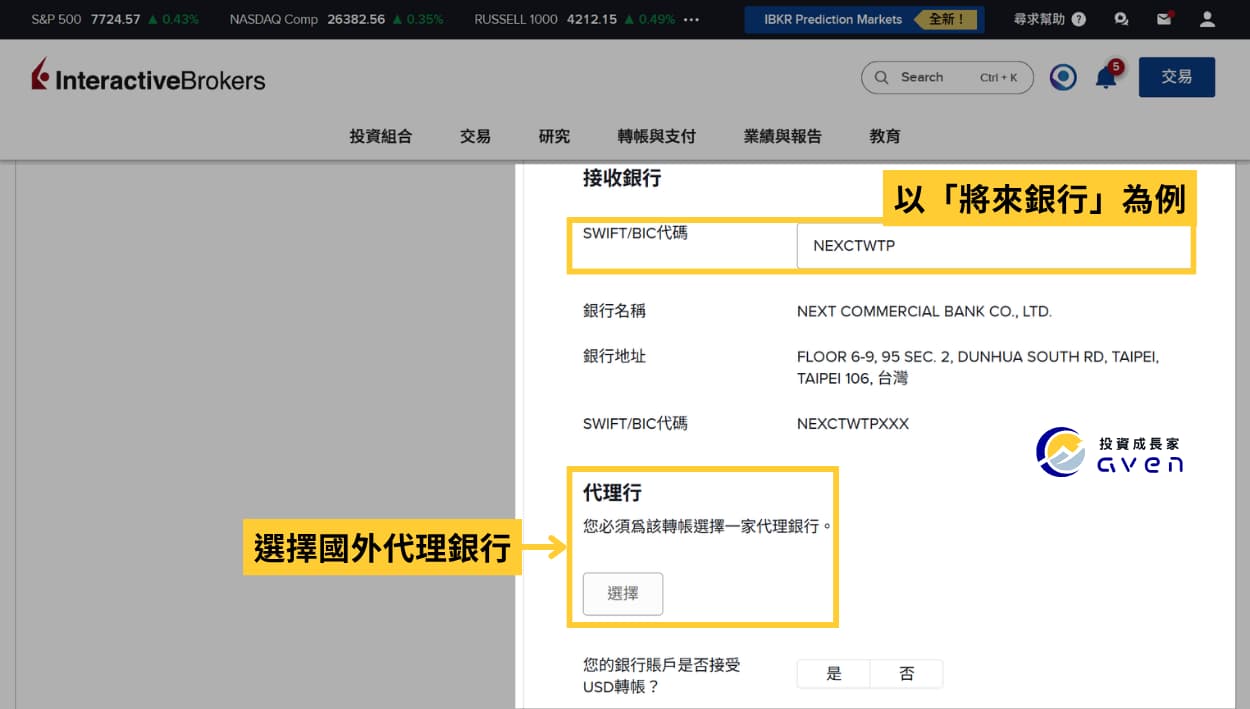Viewport: 1250px width, 709px height.
Task: Open the IBKR Prediction Markets banner
Action: (864, 19)
